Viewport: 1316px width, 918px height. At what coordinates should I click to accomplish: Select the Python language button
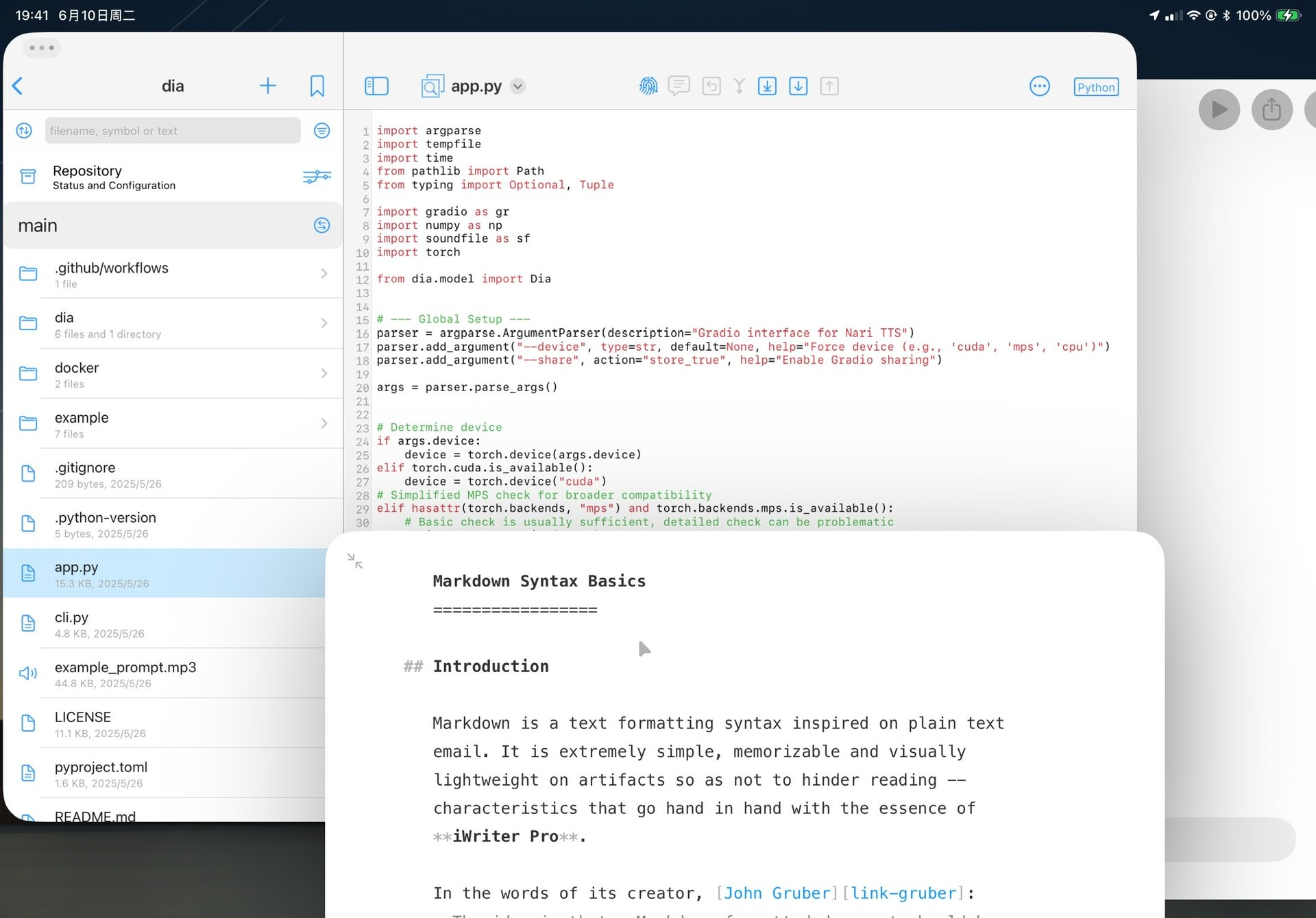pos(1095,87)
